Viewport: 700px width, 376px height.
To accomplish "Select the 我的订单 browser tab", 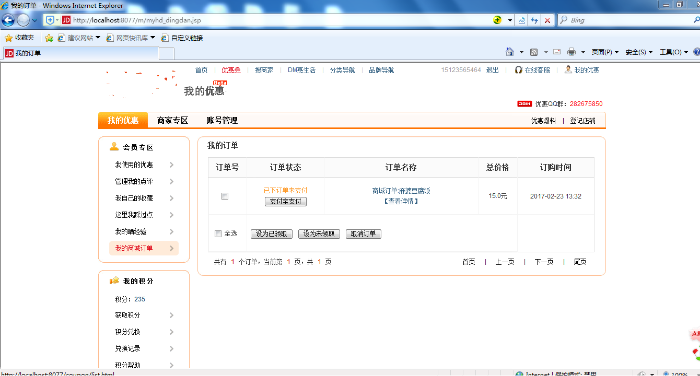I will 80,53.
